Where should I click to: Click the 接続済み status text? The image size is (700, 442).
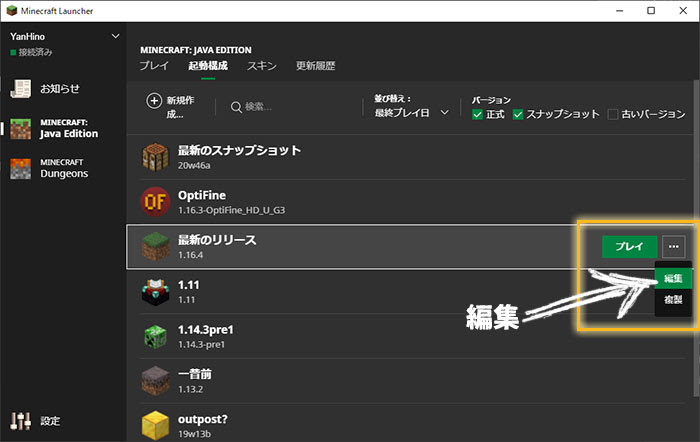click(x=35, y=52)
